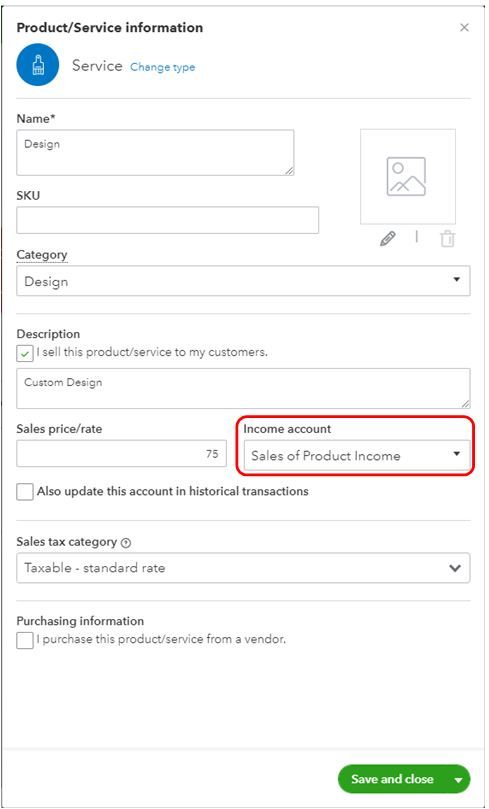This screenshot has width=489, height=809.
Task: Expand the Sales tax category dropdown
Action: coord(243,568)
